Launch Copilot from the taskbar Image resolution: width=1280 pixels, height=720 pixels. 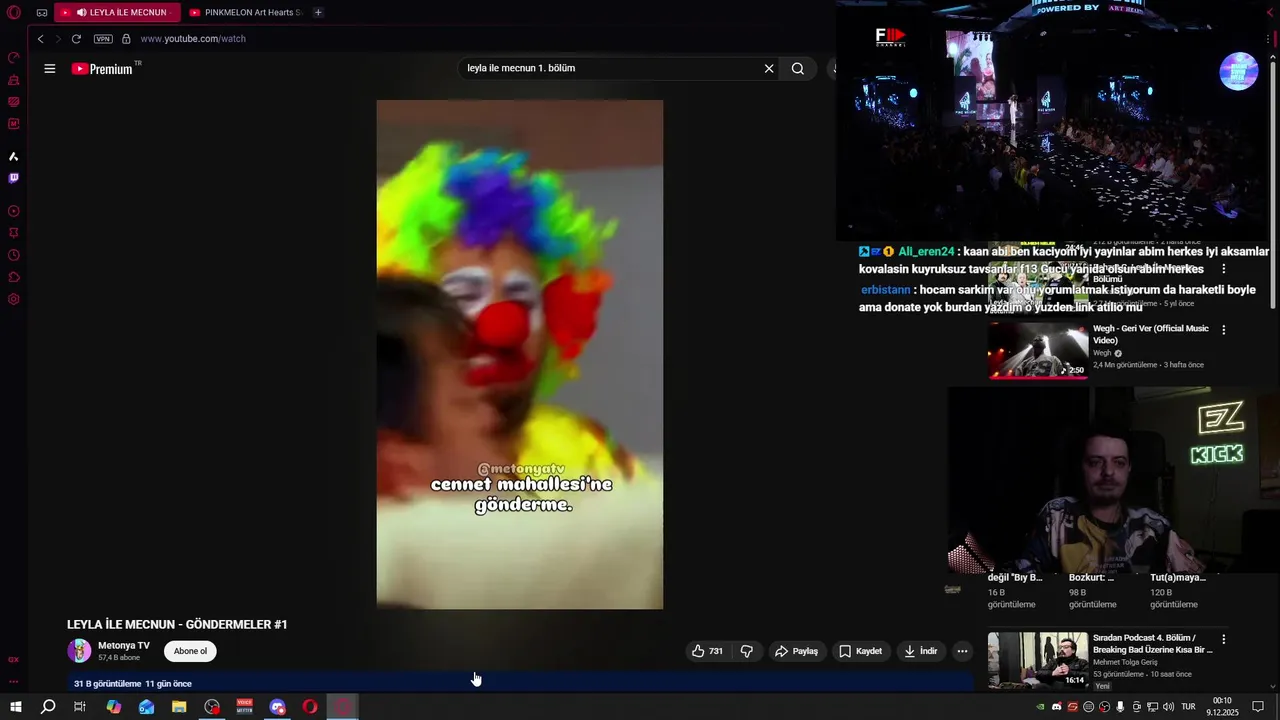[x=114, y=707]
